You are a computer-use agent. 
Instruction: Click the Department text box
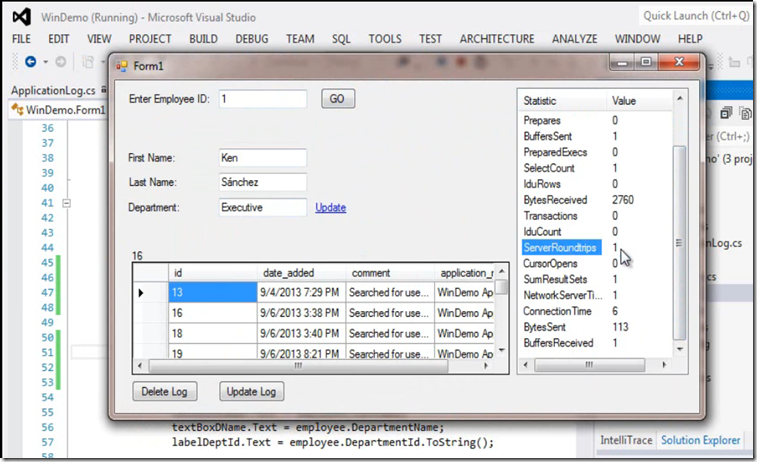pyautogui.click(x=263, y=208)
